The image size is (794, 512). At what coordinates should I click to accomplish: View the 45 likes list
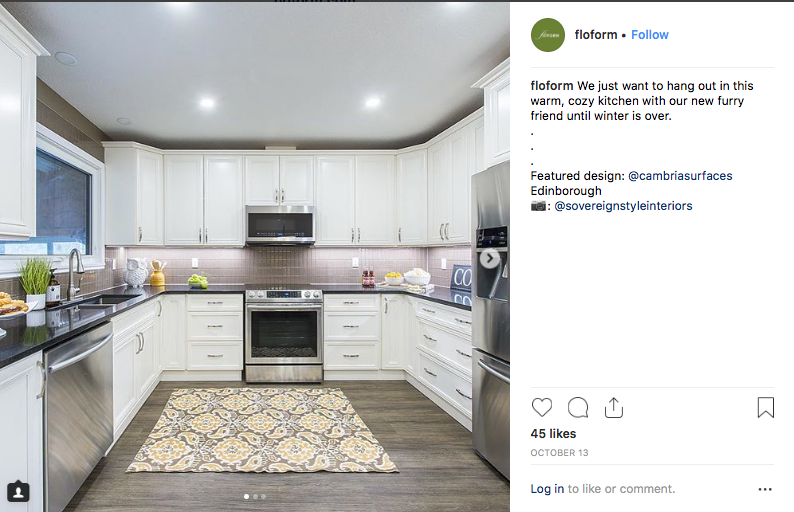553,434
